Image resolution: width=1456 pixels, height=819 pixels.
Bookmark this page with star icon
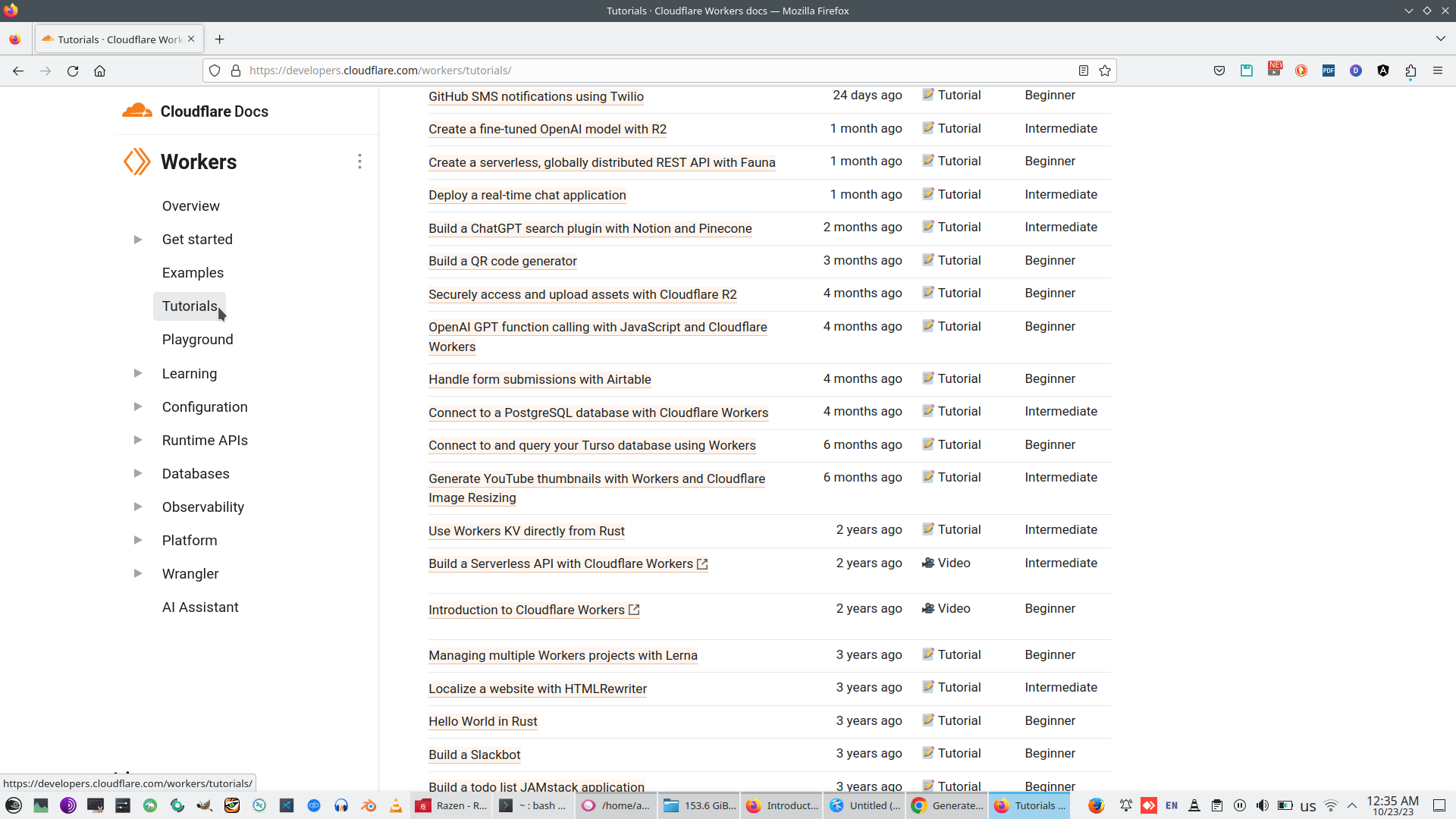point(1105,71)
